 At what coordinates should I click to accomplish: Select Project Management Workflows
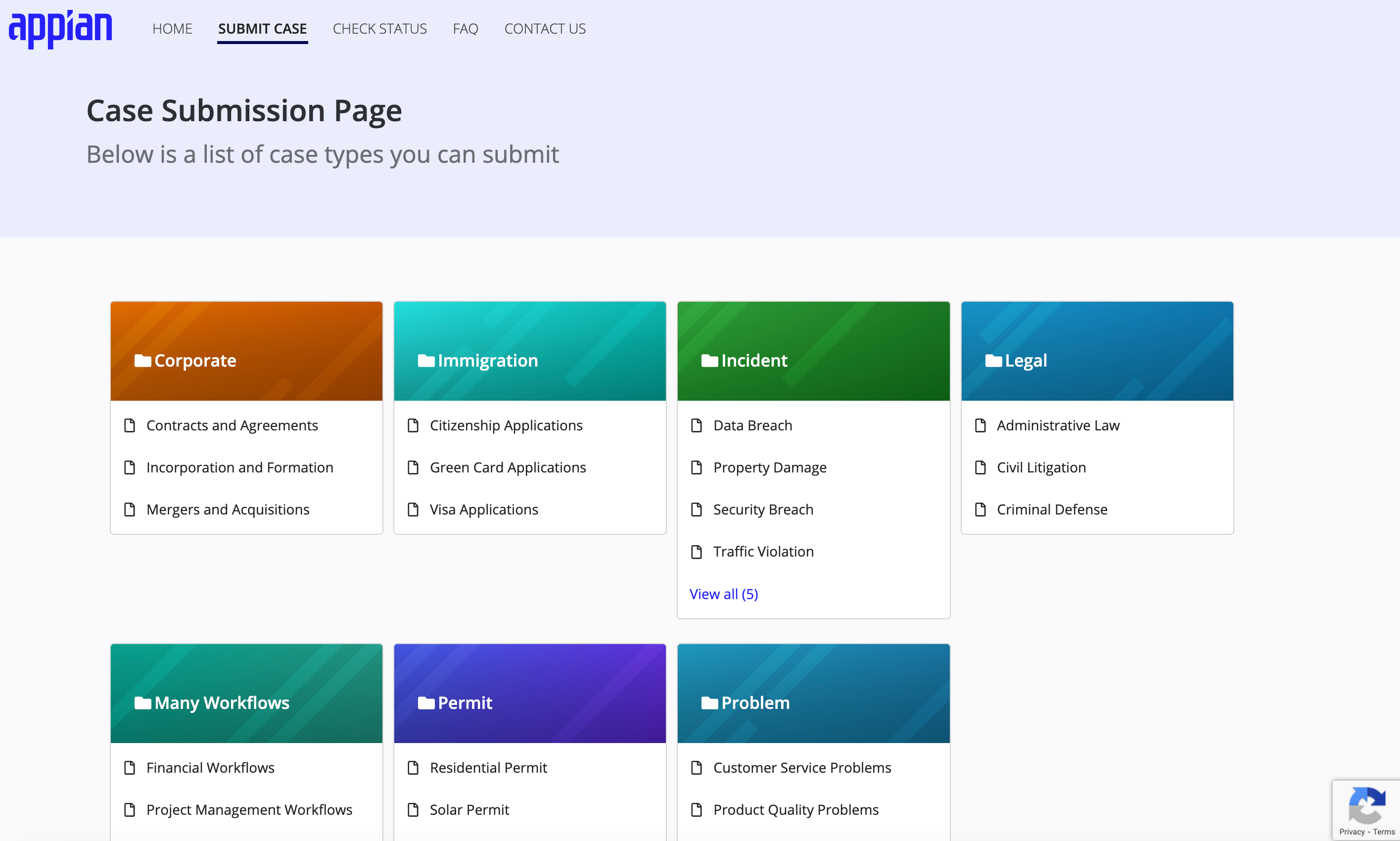point(249,809)
